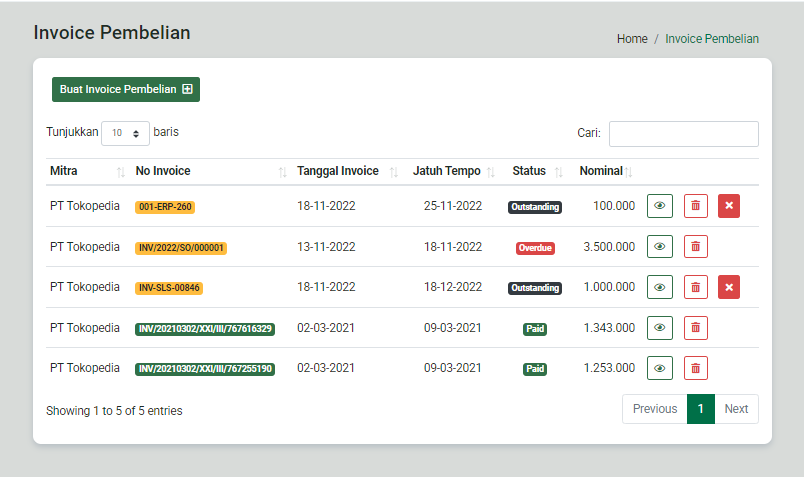
Task: Delete invoice ending 767616329 with trash icon
Action: point(696,328)
